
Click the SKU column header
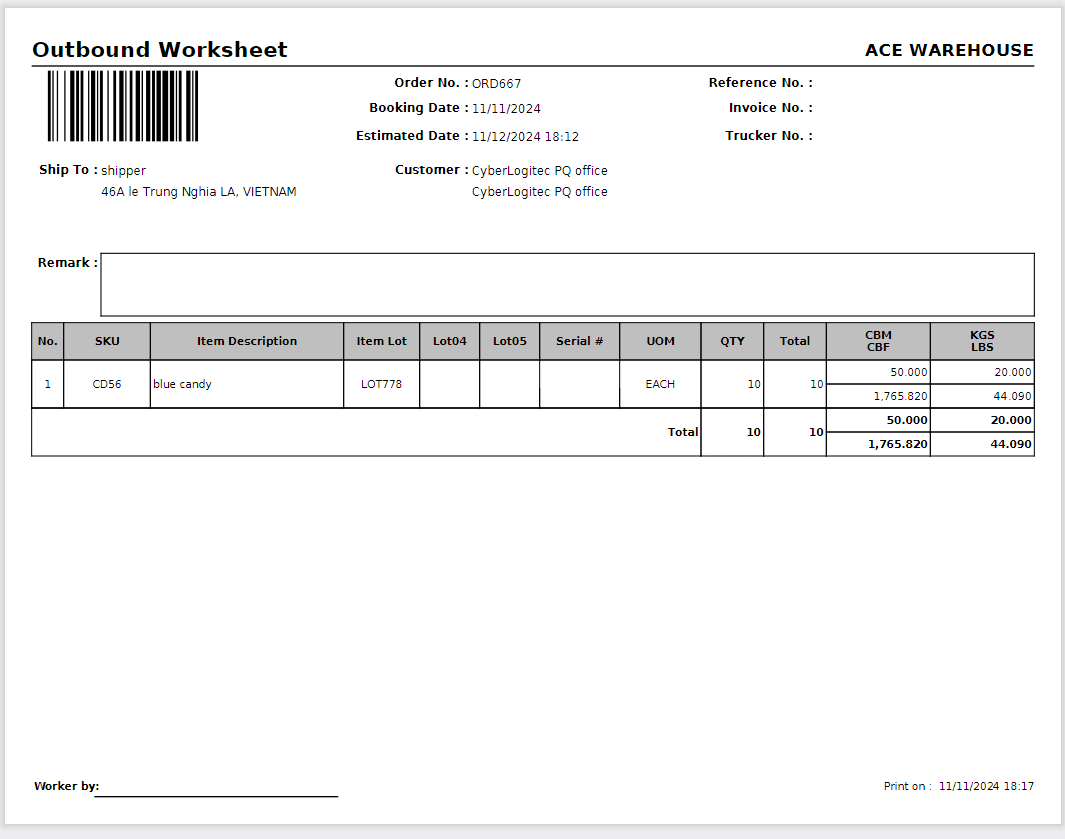107,341
